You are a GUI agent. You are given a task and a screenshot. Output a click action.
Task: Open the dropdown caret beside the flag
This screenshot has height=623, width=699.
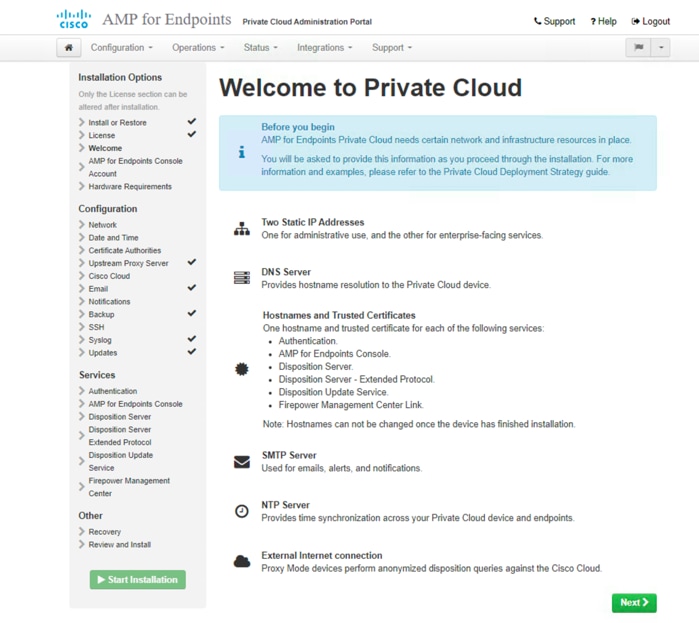(x=661, y=48)
